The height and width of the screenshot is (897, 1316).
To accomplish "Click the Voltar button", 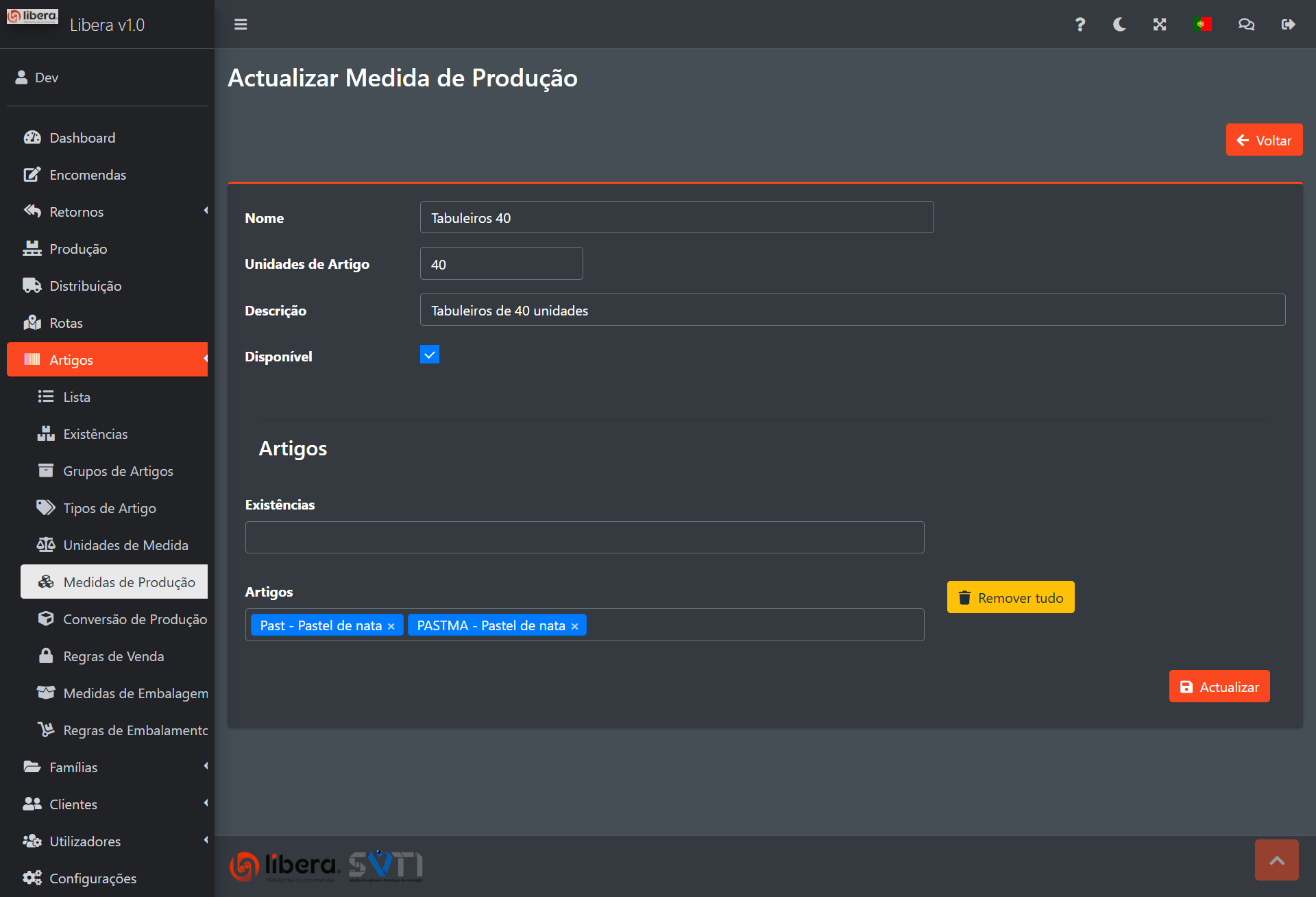I will pos(1264,140).
